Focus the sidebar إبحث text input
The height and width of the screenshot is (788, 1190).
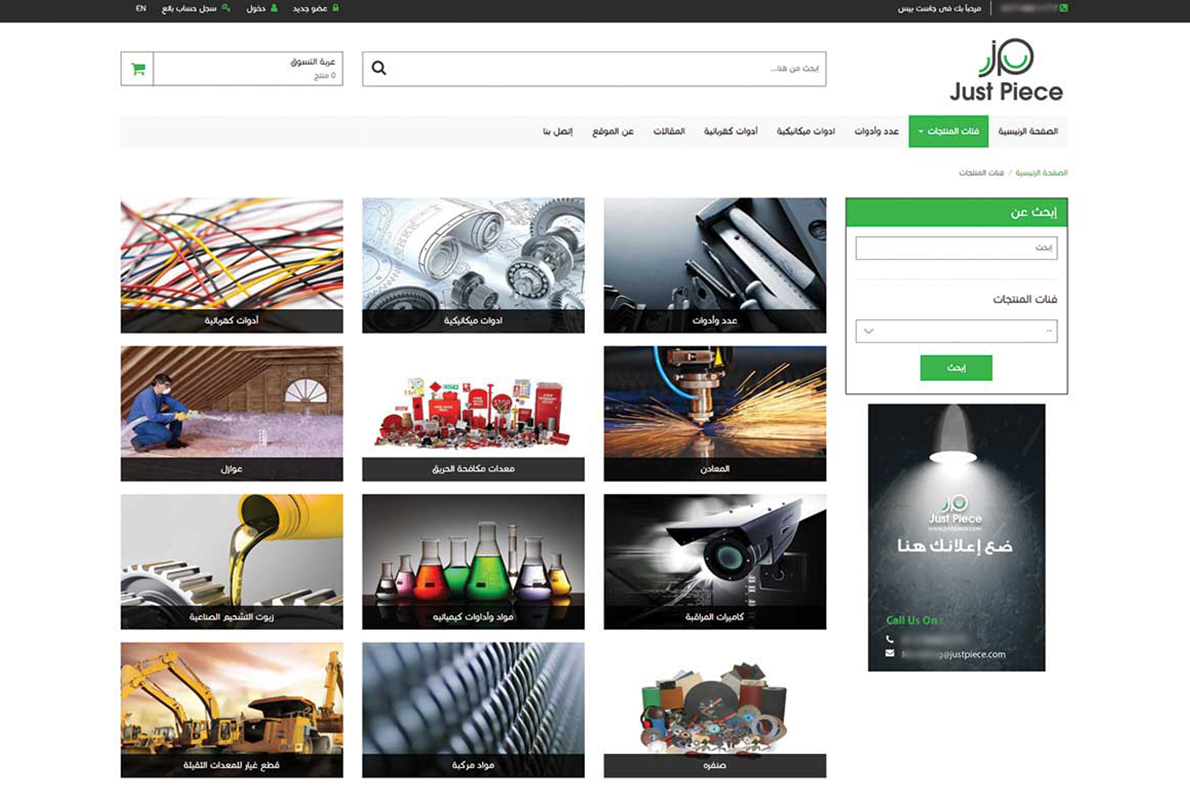coord(956,248)
